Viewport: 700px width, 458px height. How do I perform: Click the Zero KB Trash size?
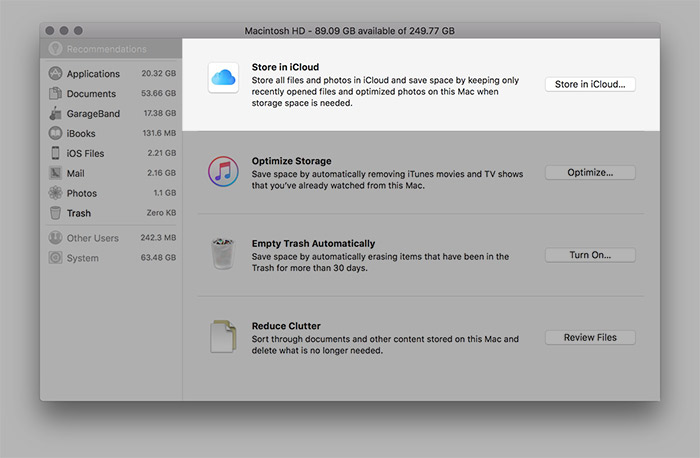click(161, 213)
